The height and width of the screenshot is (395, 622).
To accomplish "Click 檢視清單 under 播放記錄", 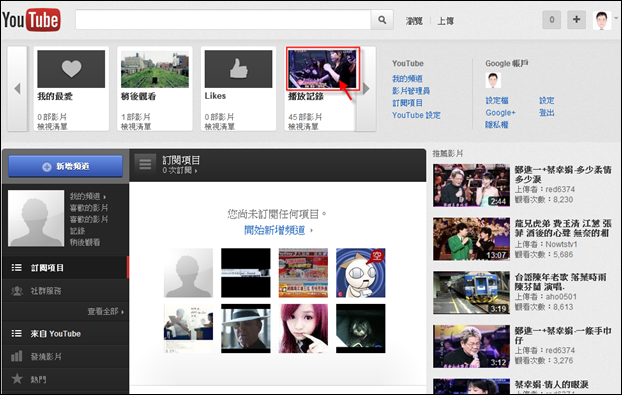I will [x=303, y=127].
